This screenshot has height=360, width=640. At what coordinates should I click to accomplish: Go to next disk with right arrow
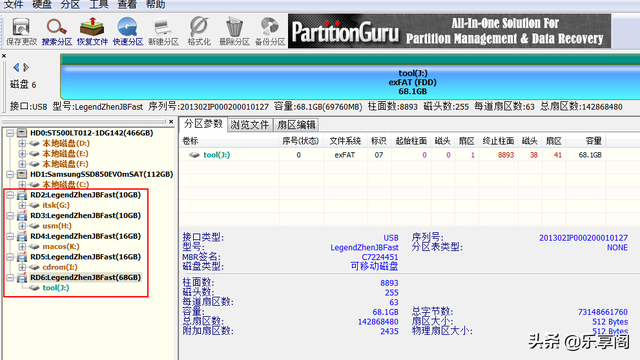pyautogui.click(x=26, y=67)
